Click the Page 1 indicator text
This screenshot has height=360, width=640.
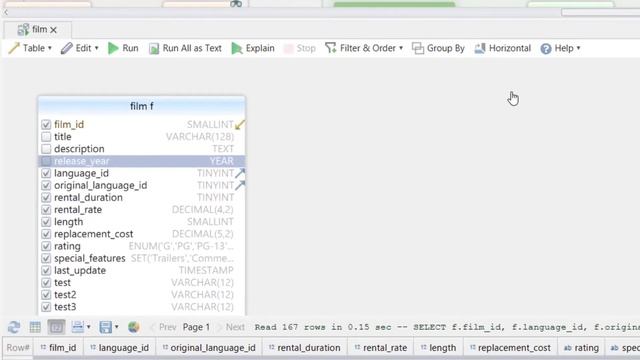(196, 327)
